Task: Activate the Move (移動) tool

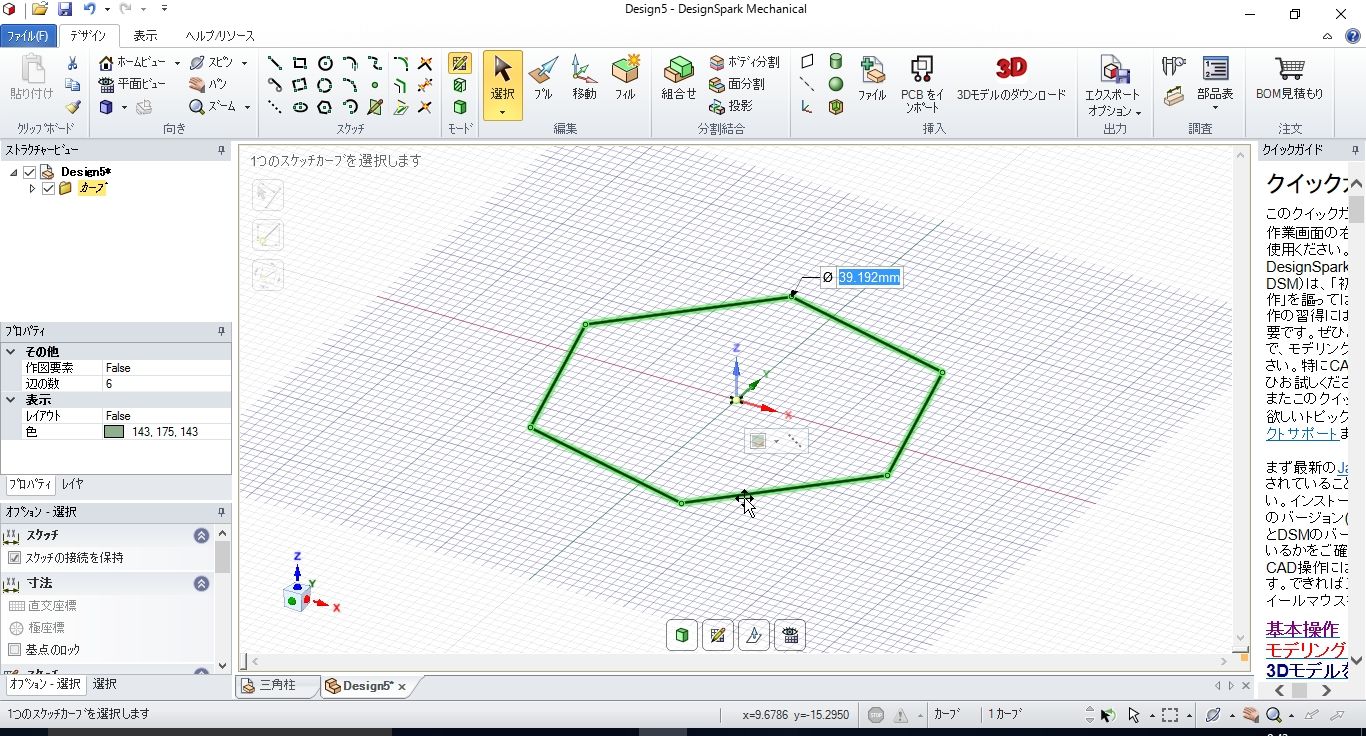Action: [x=583, y=80]
